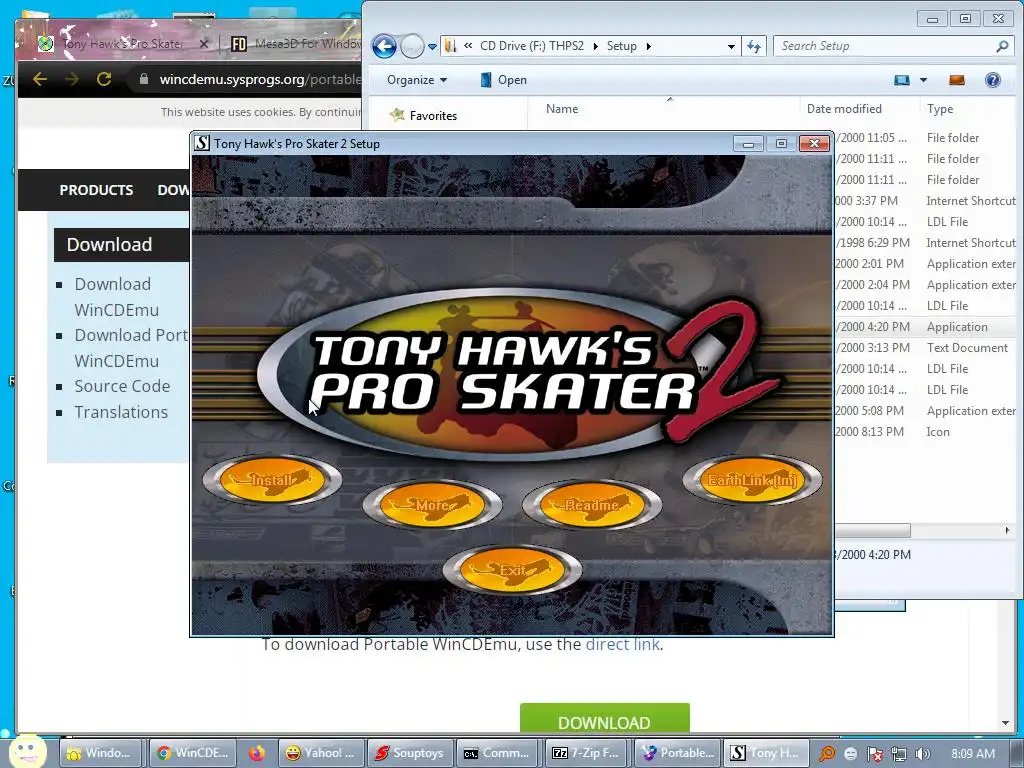Sort by the Date modified column
This screenshot has height=768, width=1024.
[x=844, y=109]
